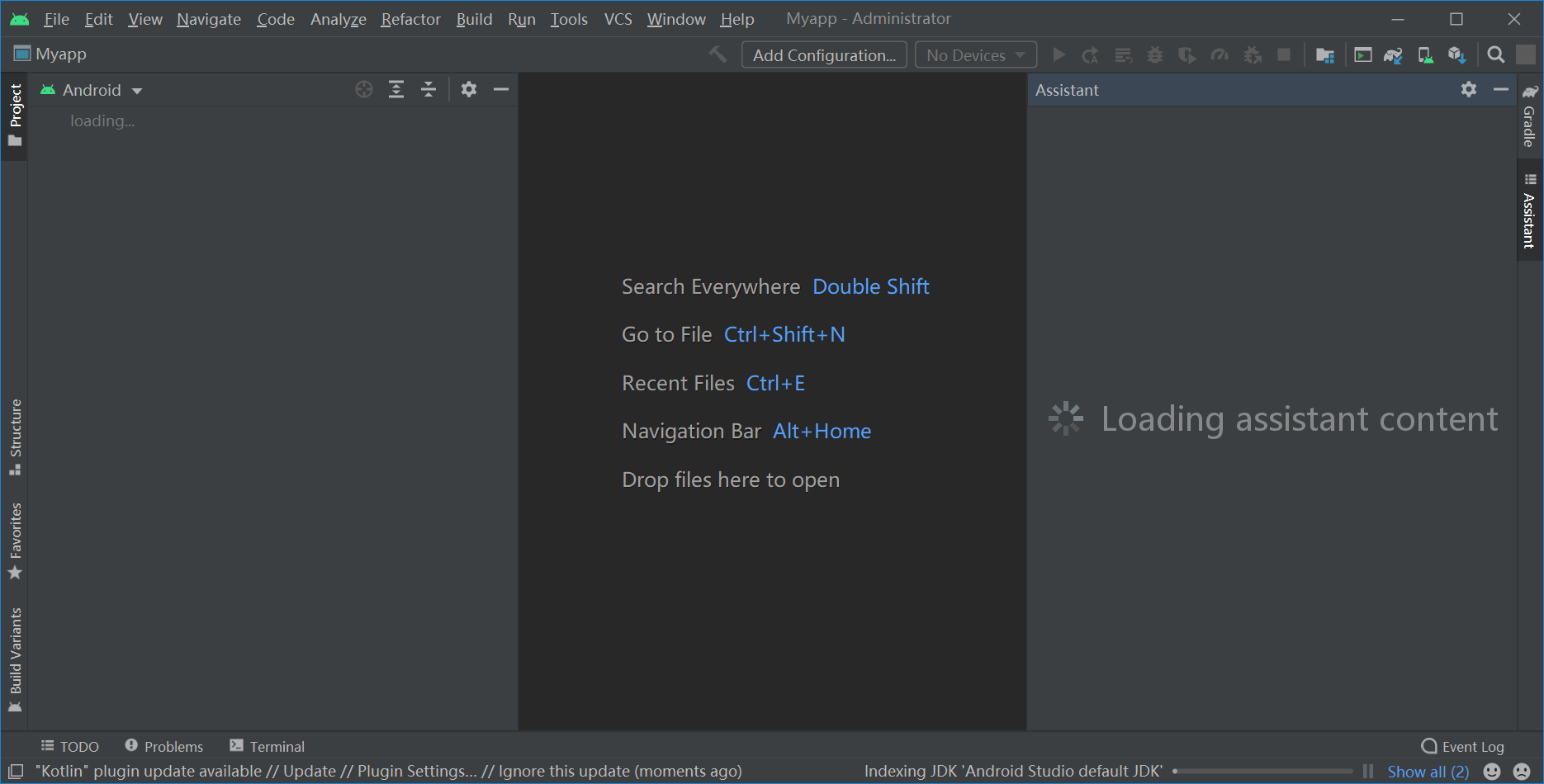Click the indexing progress bar
Screen dimensions: 1544x784
tap(1263, 772)
